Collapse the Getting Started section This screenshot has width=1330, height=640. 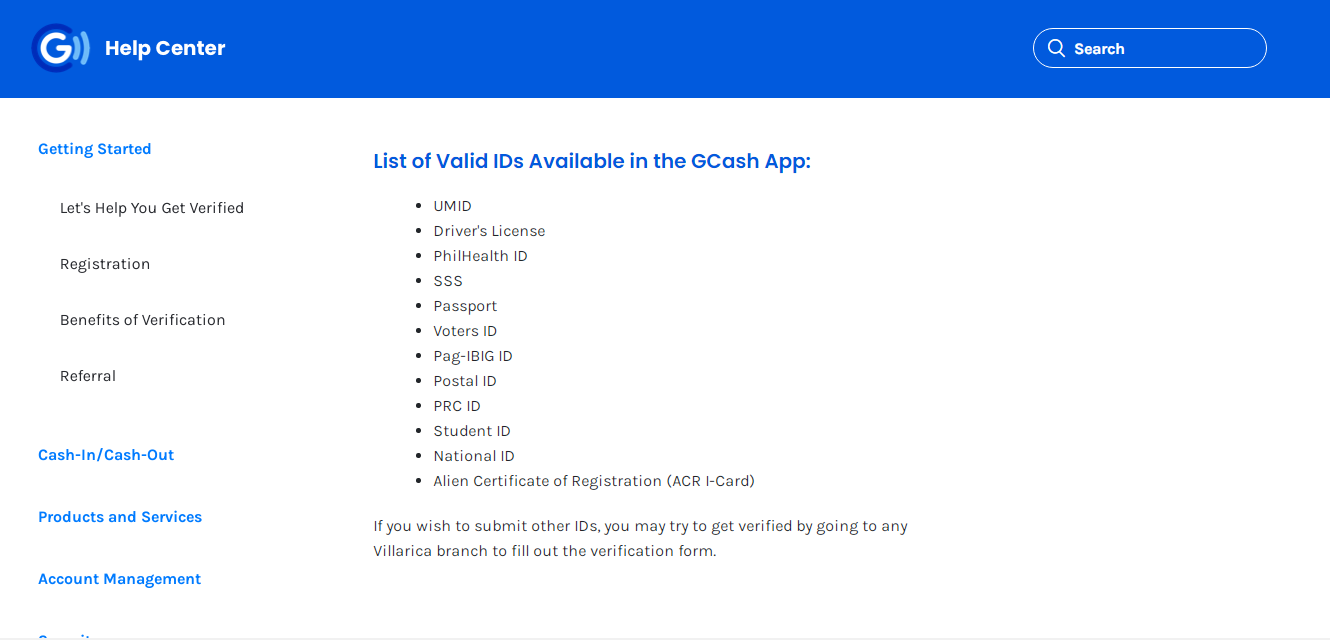(94, 149)
